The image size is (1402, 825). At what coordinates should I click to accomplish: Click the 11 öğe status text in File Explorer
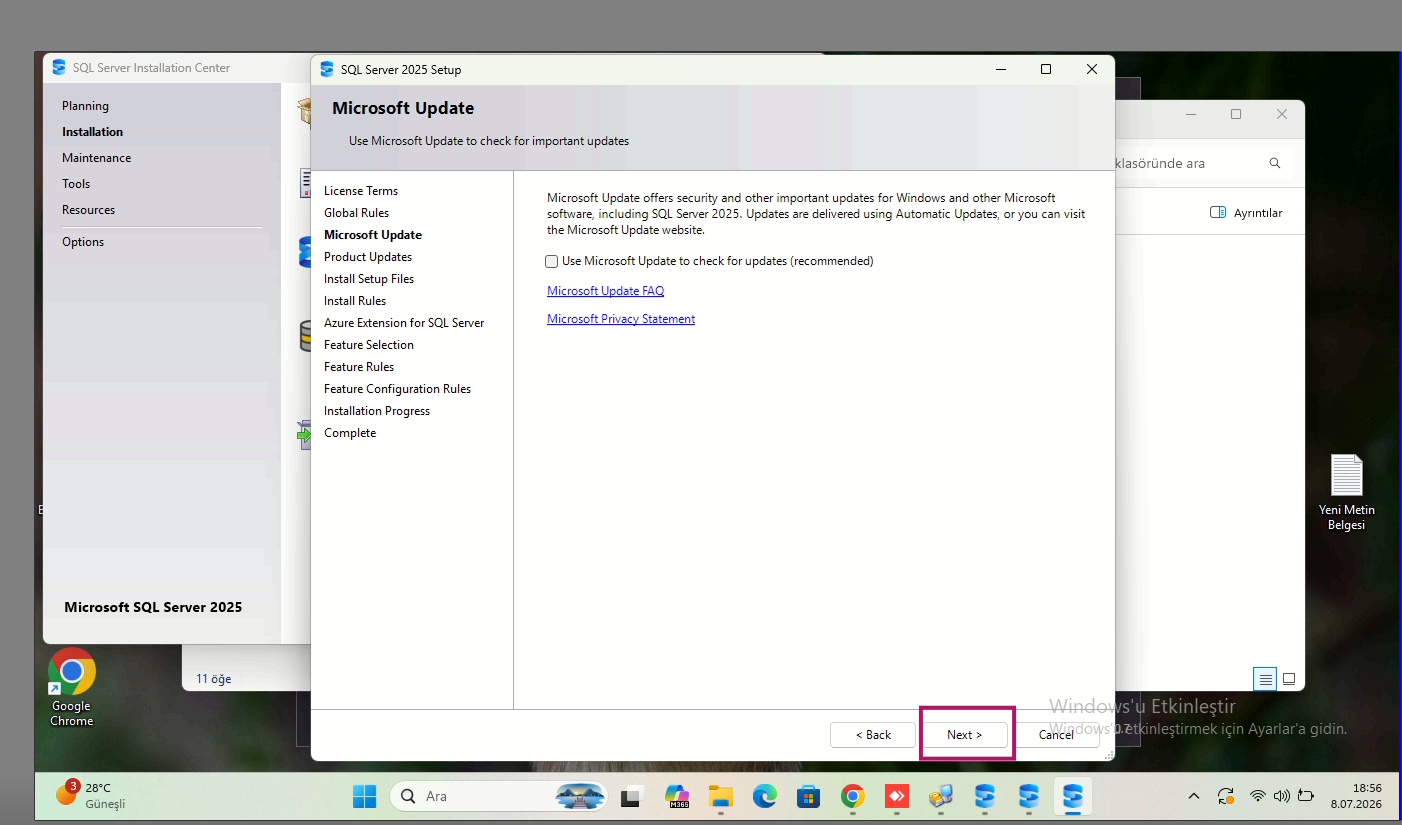213,679
